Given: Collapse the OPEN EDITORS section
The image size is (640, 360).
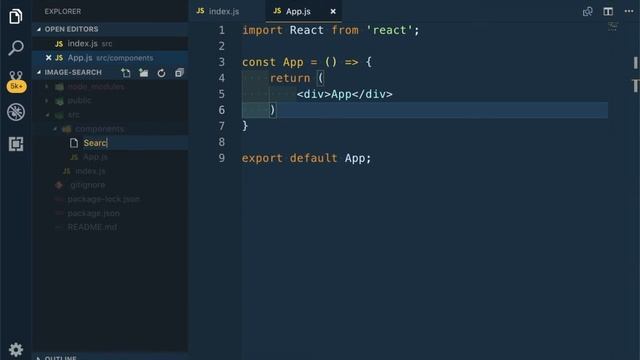Looking at the screenshot, I should [x=71, y=29].
